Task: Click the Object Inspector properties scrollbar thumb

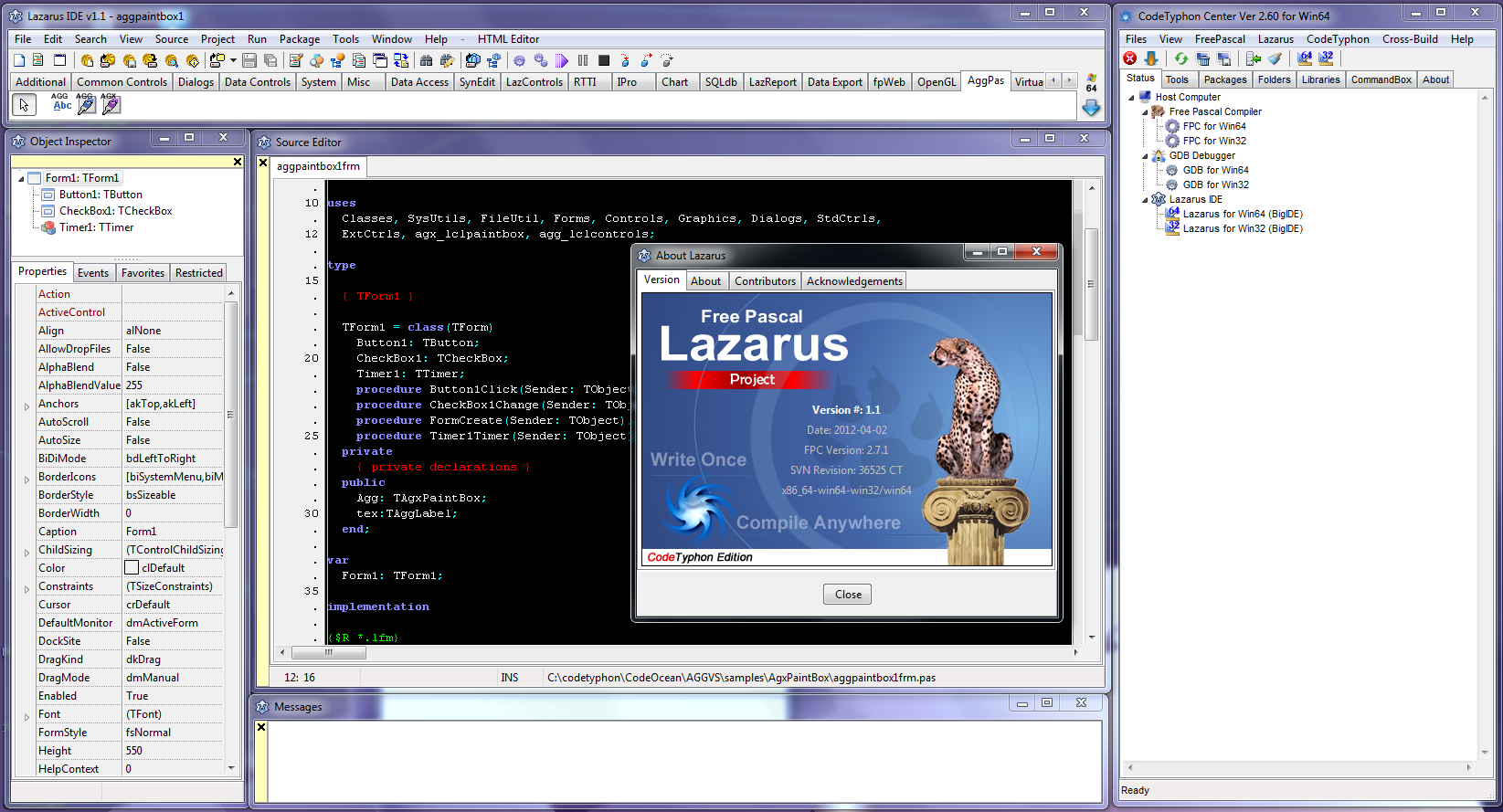Action: pyautogui.click(x=230, y=415)
